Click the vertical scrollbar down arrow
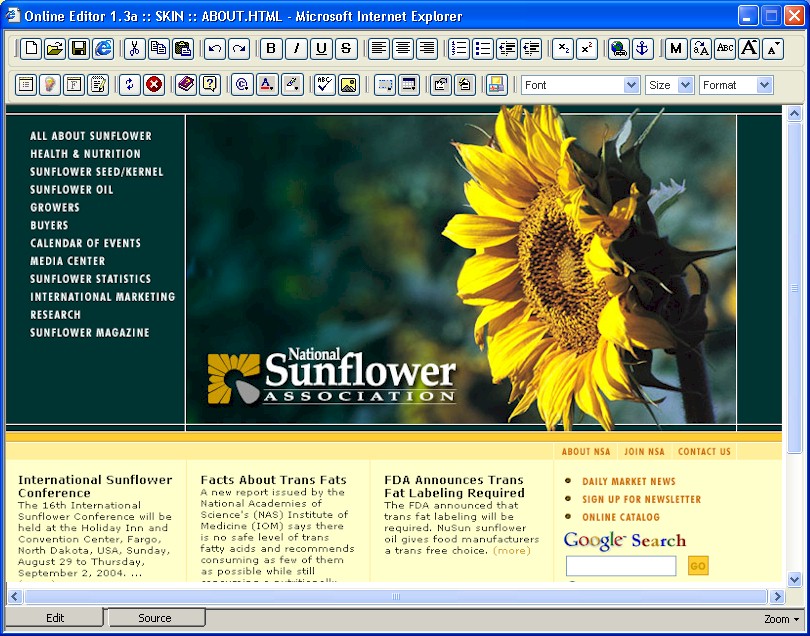 [795, 579]
